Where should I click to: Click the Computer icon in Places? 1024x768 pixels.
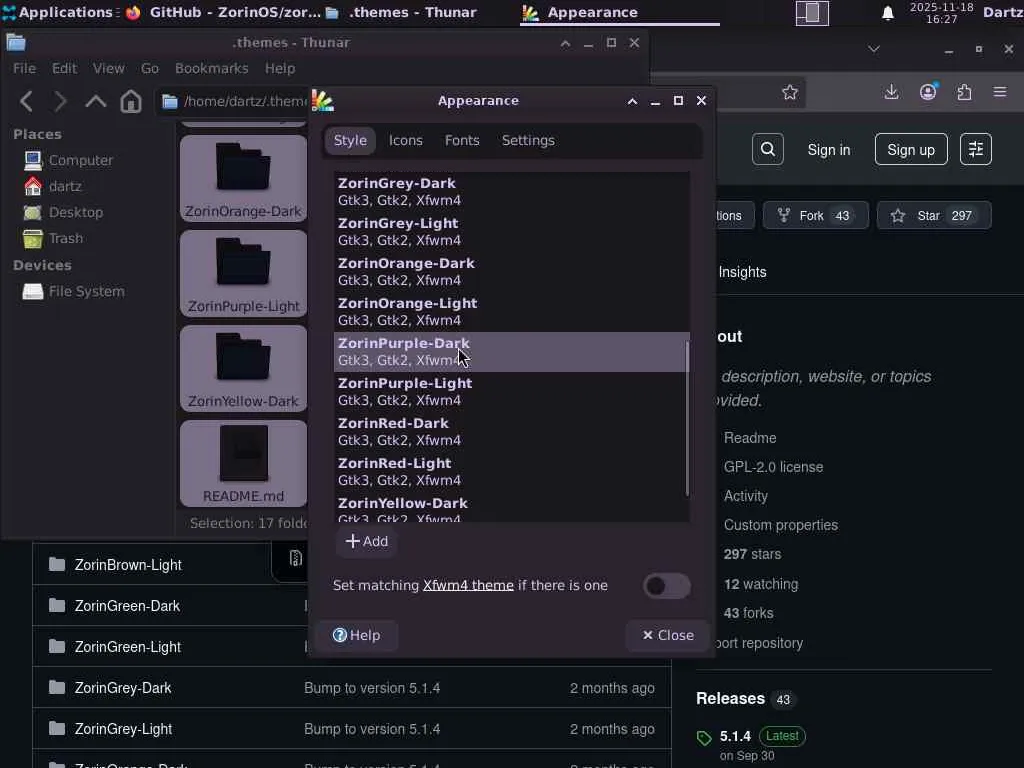coord(33,160)
